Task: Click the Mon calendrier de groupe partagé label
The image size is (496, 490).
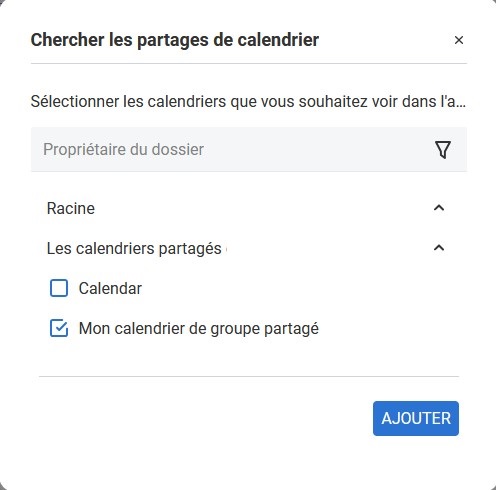Action: (199, 329)
